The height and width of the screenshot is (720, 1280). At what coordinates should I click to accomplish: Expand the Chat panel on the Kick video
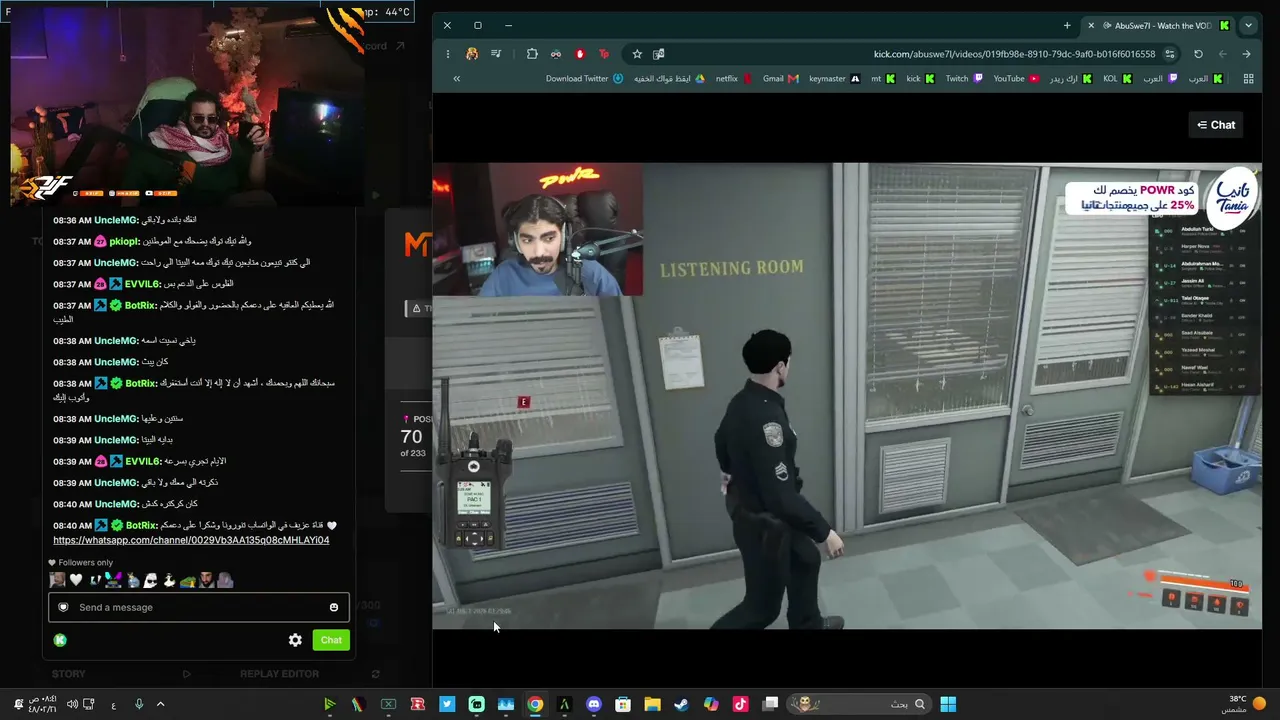[x=1216, y=125]
